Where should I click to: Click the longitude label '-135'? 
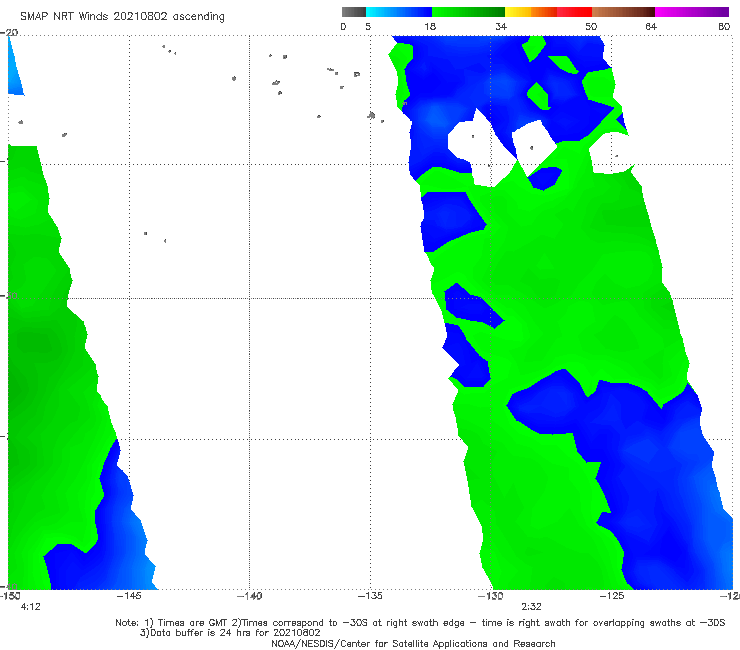point(370,596)
